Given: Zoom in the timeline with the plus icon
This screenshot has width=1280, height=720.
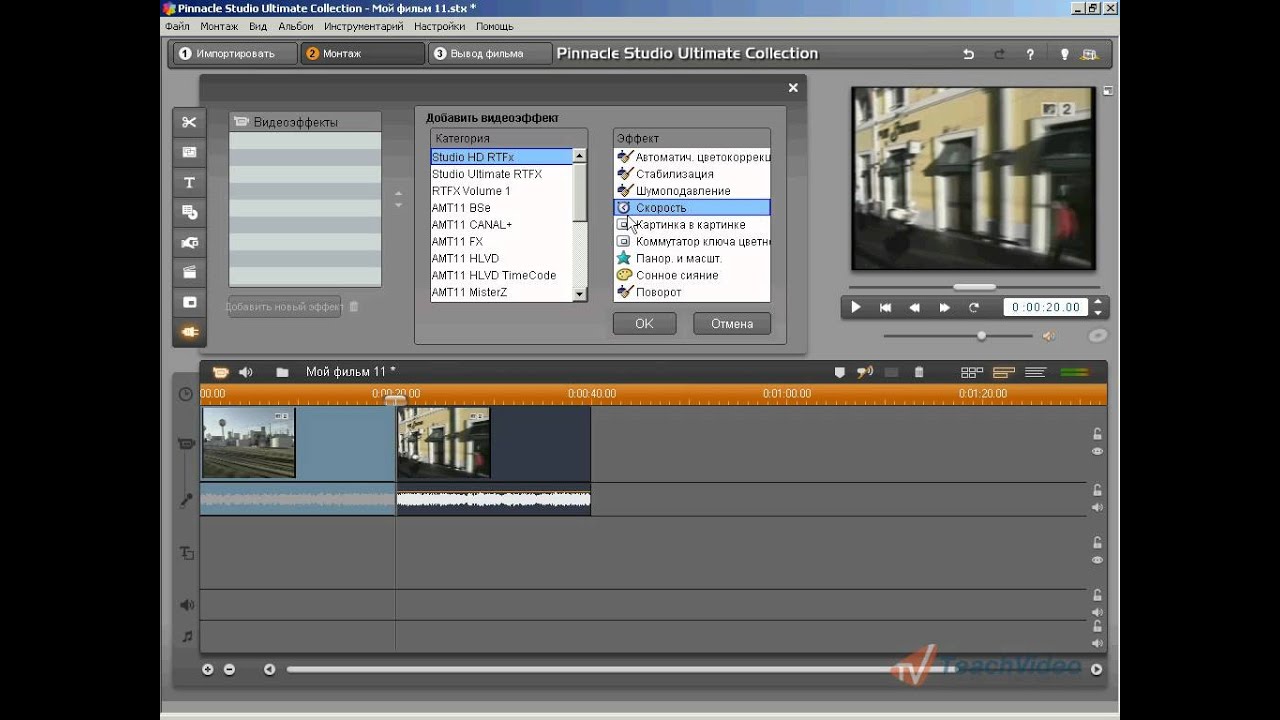Looking at the screenshot, I should click(208, 669).
